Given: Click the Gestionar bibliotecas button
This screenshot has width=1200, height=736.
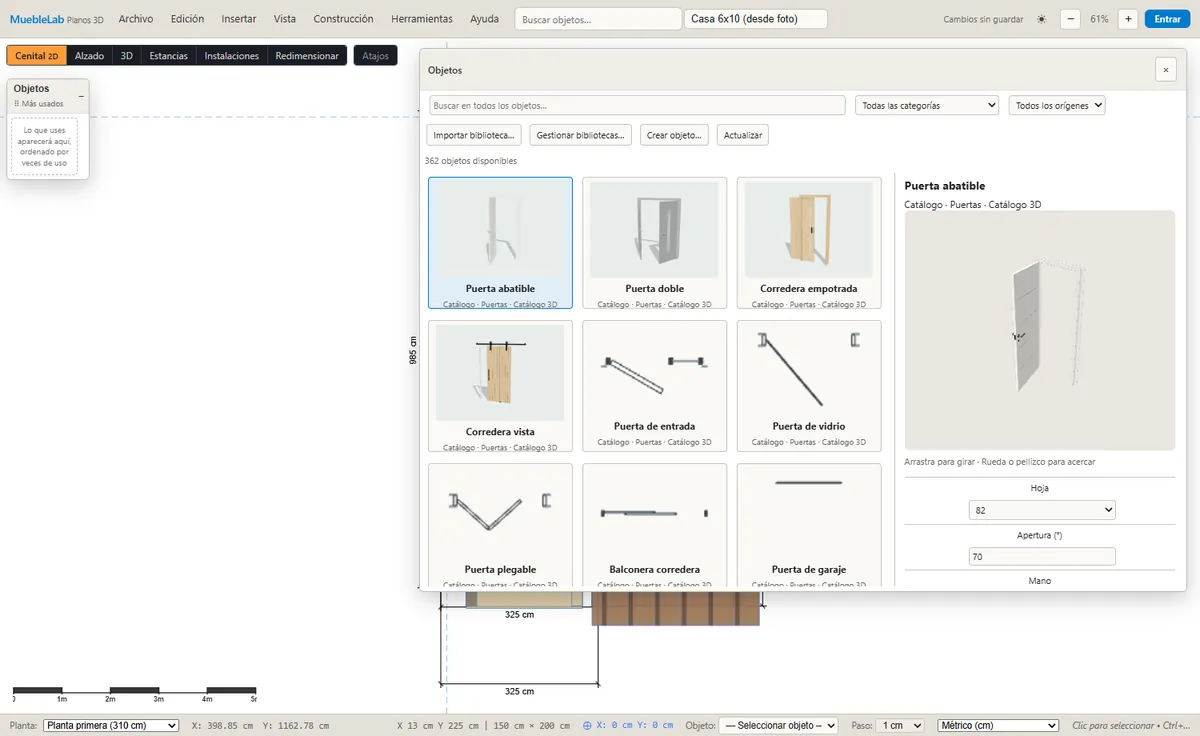Looking at the screenshot, I should pos(580,135).
